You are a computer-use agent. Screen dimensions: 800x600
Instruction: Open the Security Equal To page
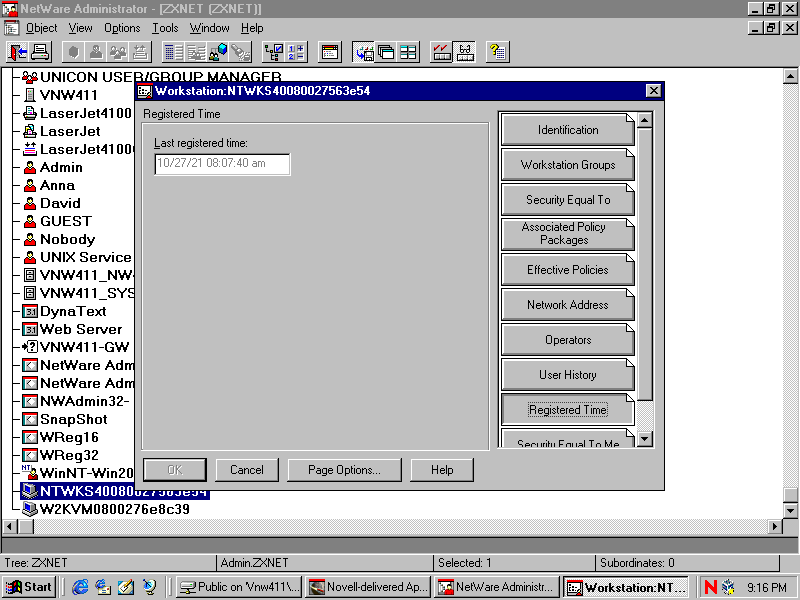pos(568,199)
